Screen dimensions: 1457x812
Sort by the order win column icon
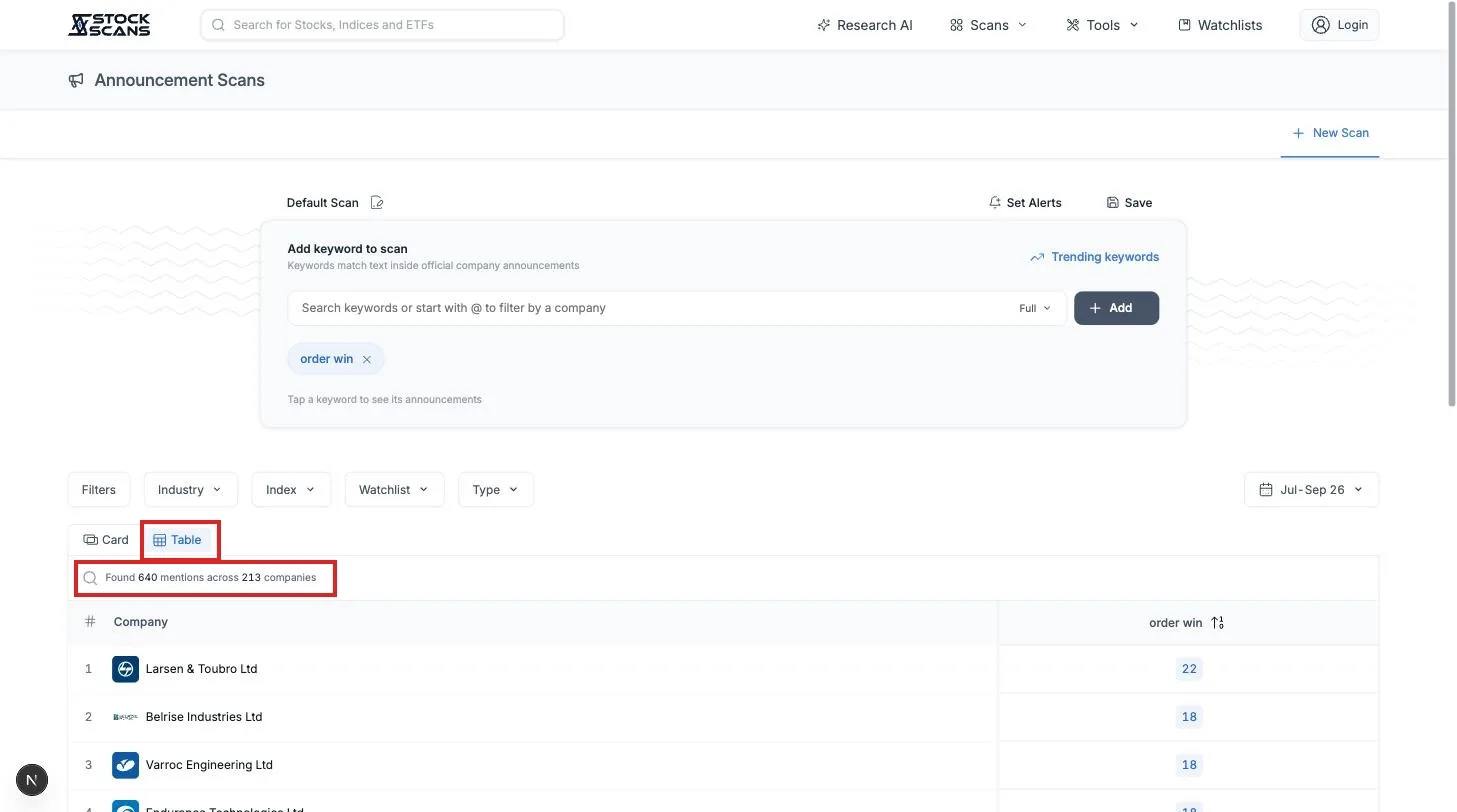click(1217, 623)
